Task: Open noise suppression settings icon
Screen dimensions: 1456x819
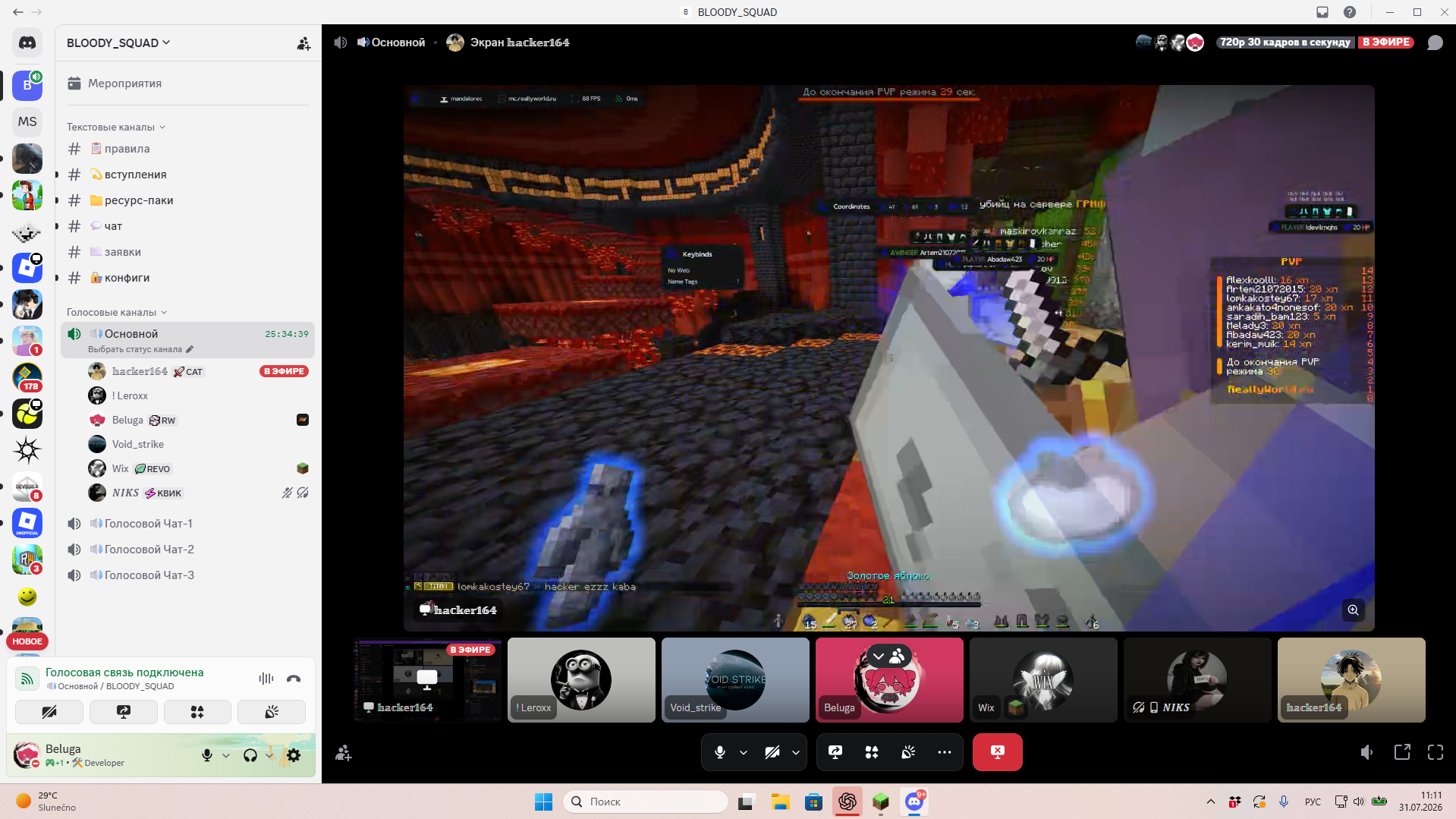Action: 266,679
